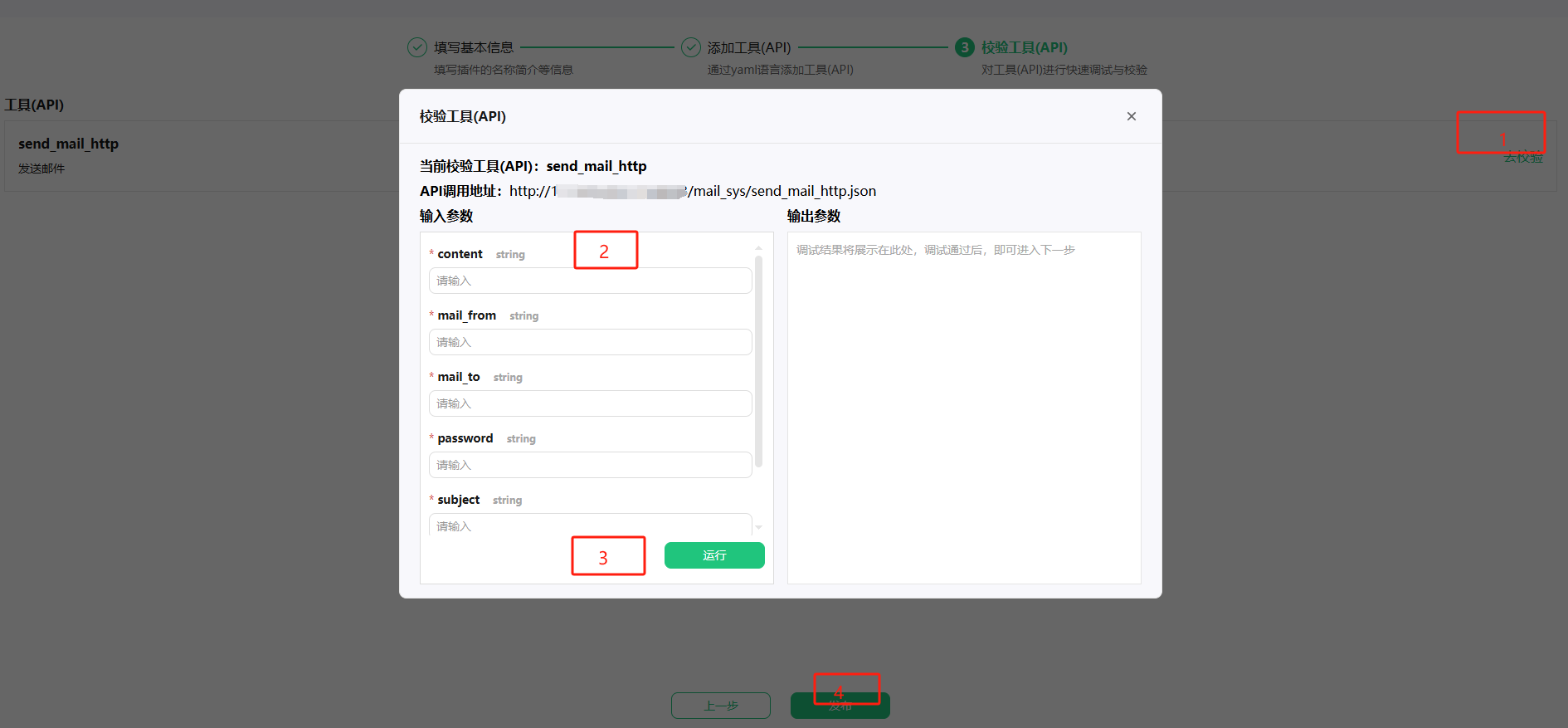Click the subject parameter label
The image size is (1568, 728).
pos(459,500)
